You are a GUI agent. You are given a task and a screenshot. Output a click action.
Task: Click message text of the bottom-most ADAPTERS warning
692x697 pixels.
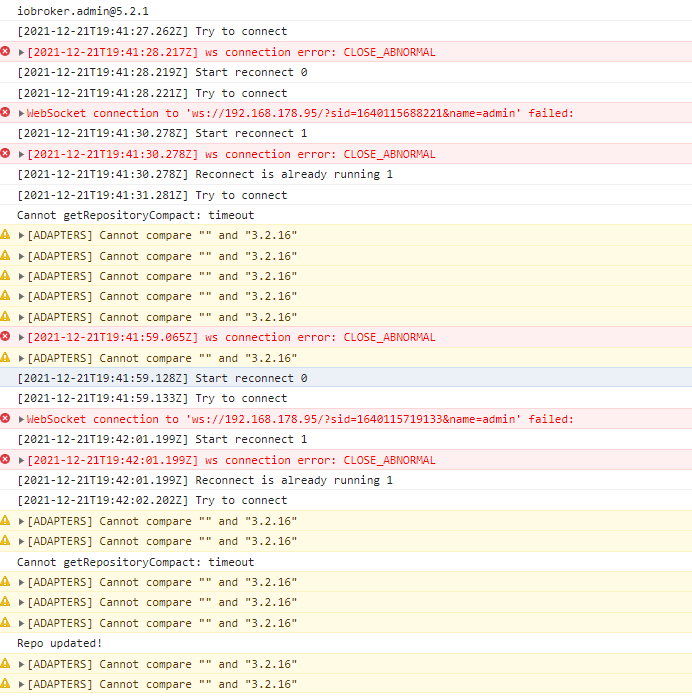pos(162,684)
